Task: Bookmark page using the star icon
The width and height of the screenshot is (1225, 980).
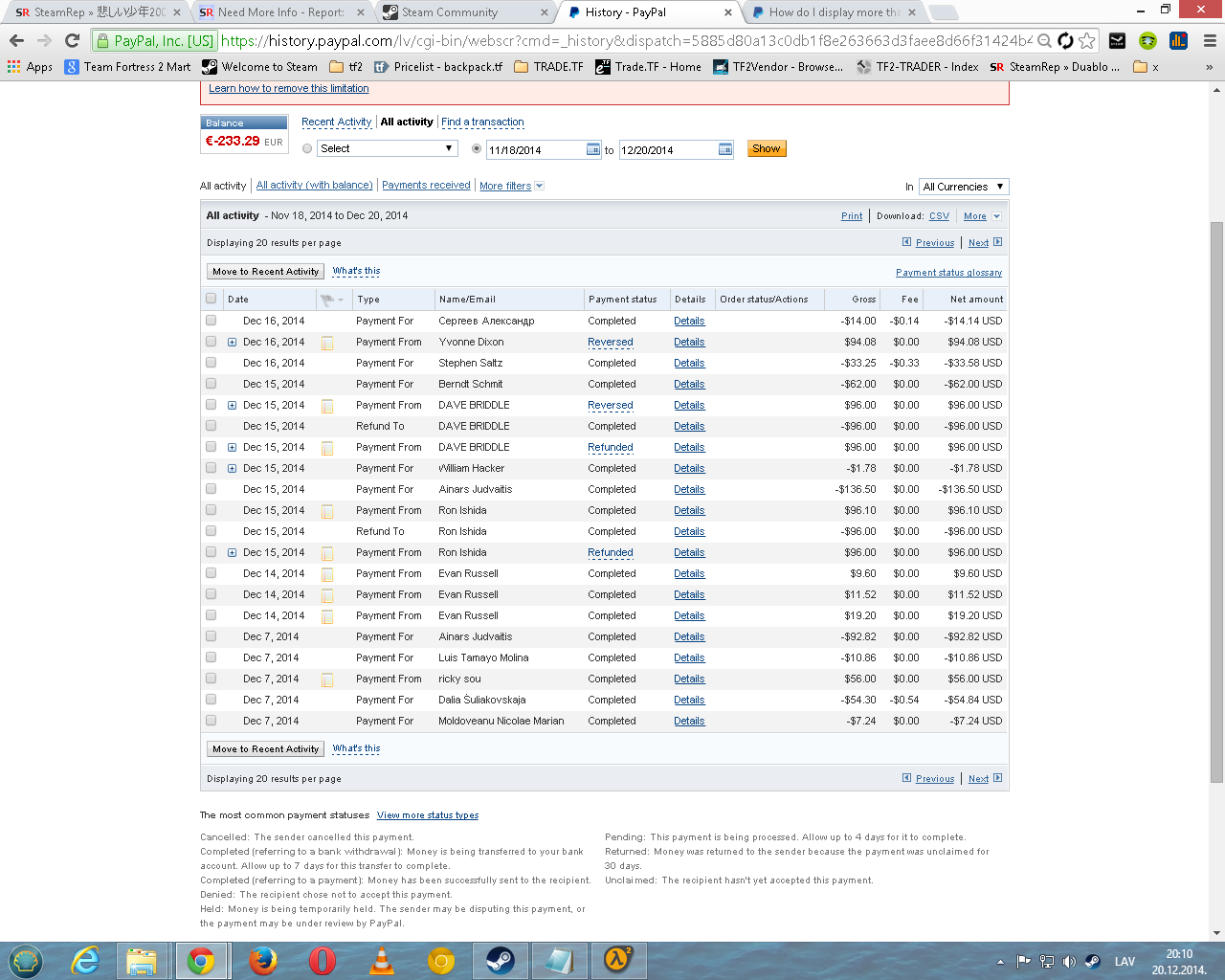Action: click(x=1086, y=40)
